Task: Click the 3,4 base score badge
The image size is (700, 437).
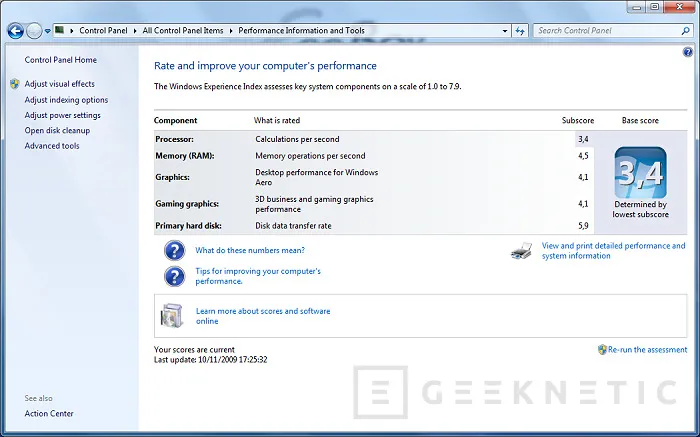Action: coord(640,173)
